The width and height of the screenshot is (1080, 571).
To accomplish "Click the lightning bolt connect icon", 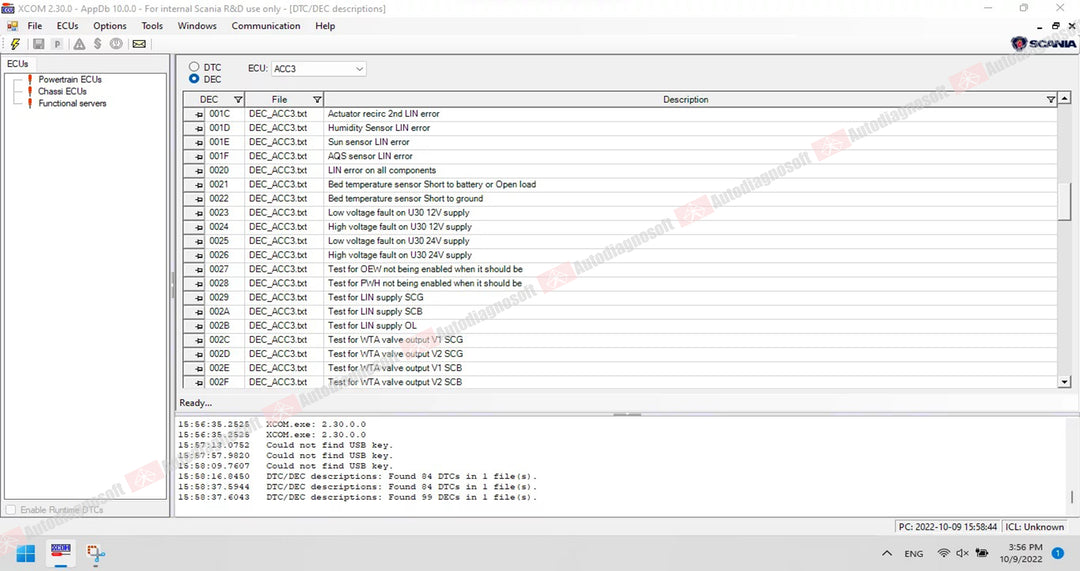I will pos(15,44).
